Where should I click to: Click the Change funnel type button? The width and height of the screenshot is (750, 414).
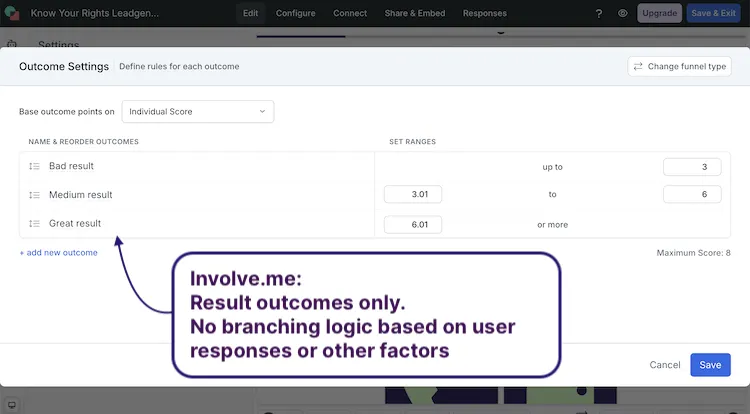pyautogui.click(x=679, y=66)
